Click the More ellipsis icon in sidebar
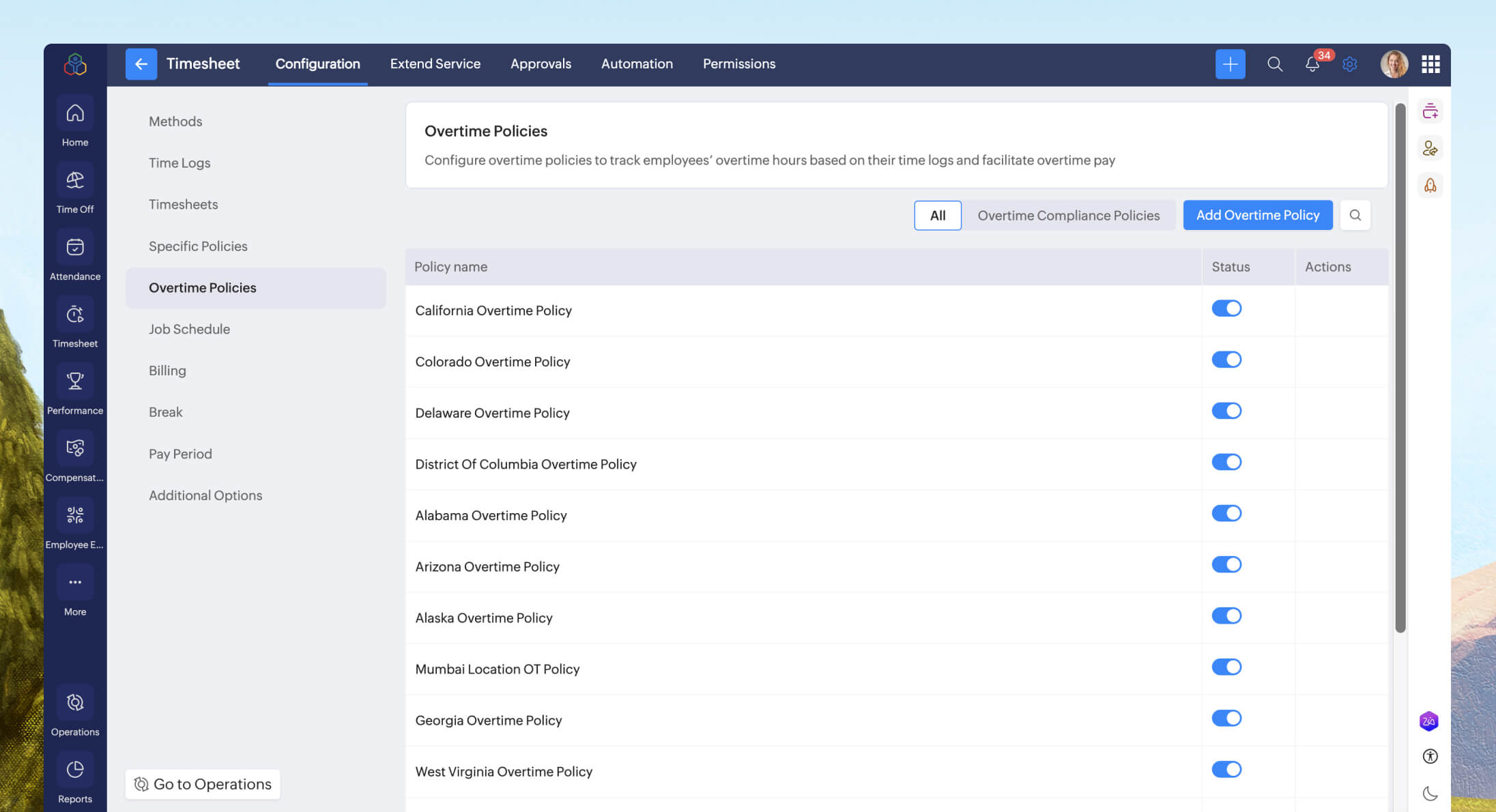The height and width of the screenshot is (812, 1496). pyautogui.click(x=75, y=582)
